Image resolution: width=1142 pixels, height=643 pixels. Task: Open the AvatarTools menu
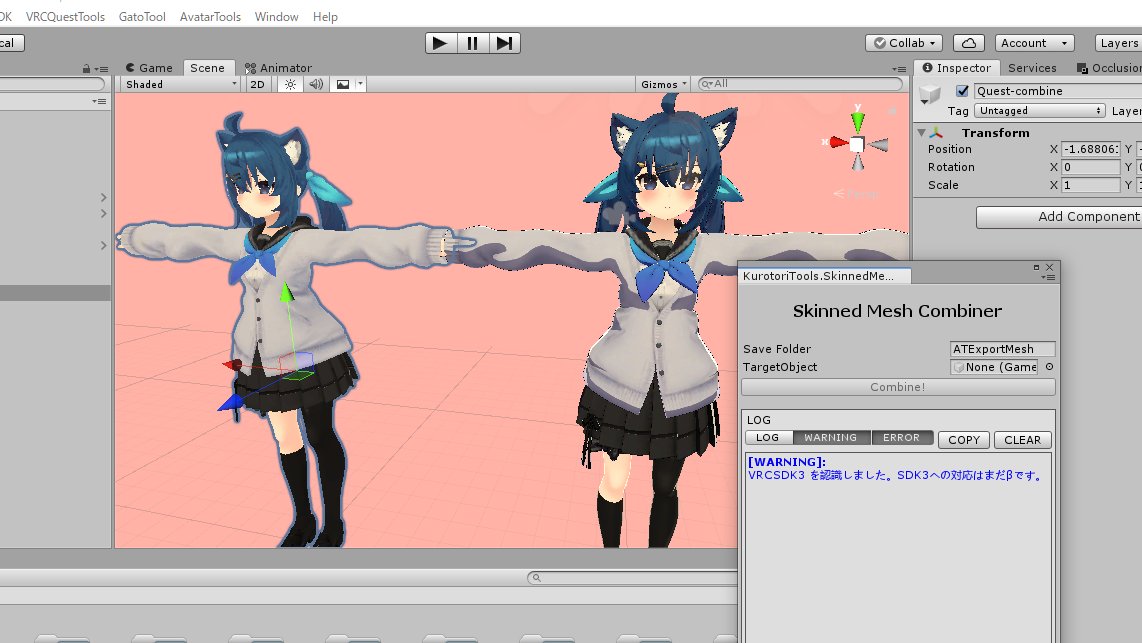(210, 17)
